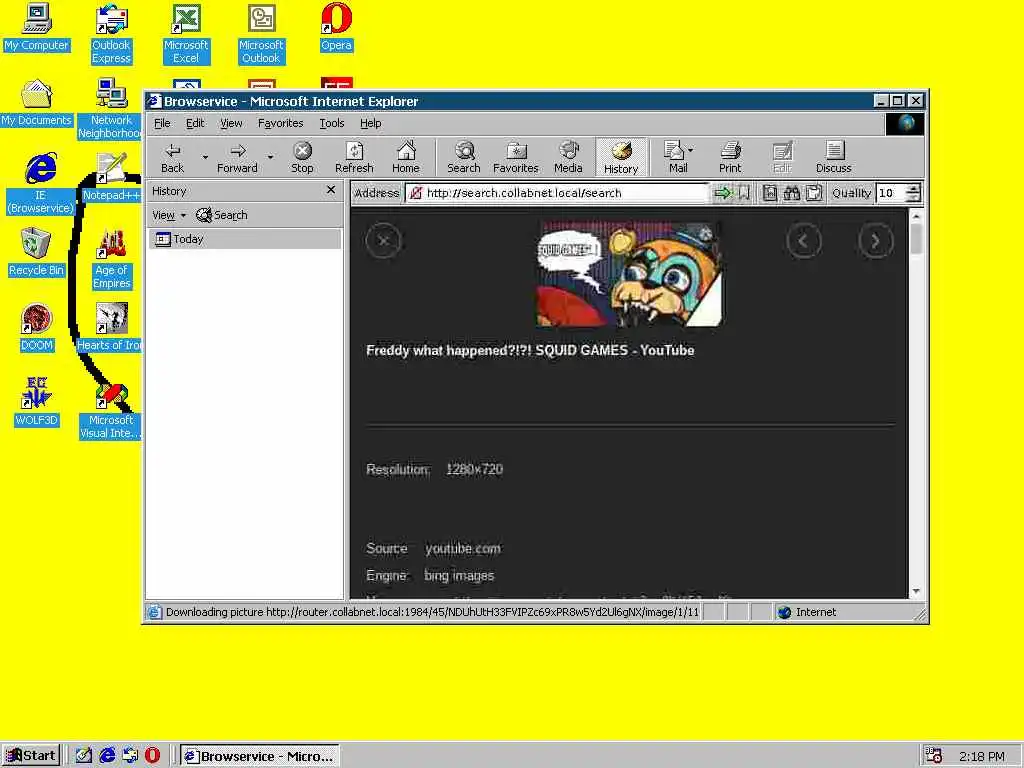Viewport: 1024px width, 768px height.
Task: Click Opera quick launch icon
Action: point(152,756)
